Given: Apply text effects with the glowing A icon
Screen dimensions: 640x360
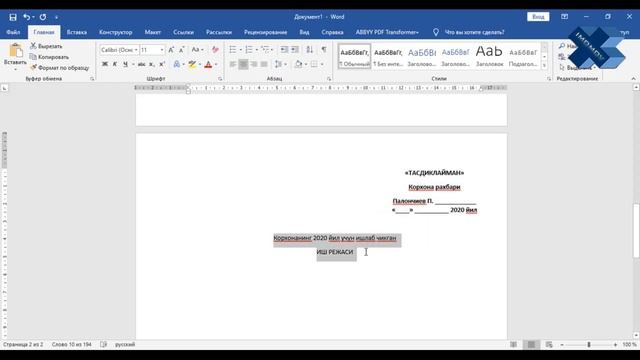Looking at the screenshot, I should pos(177,64).
